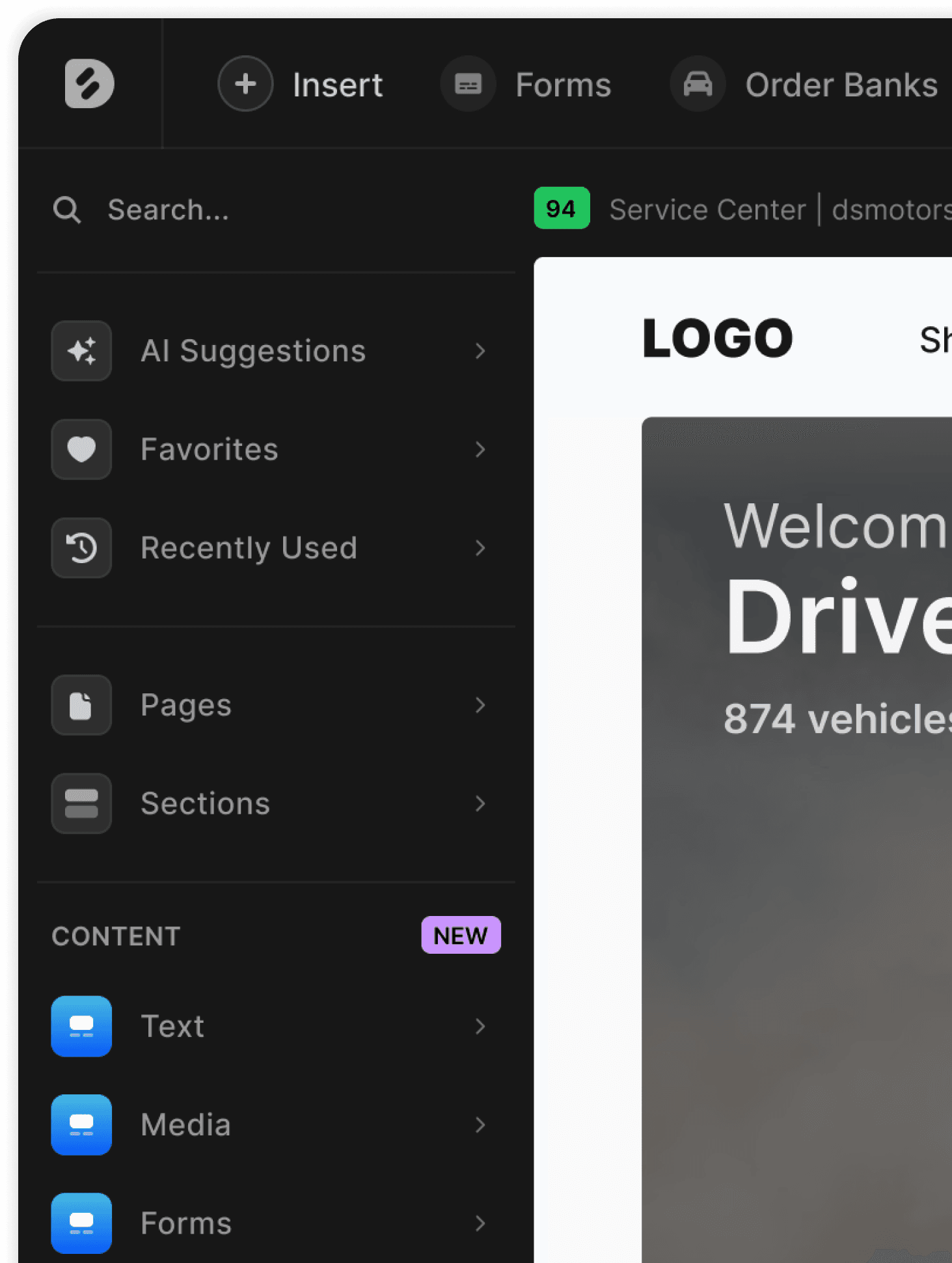Image resolution: width=952 pixels, height=1263 pixels.
Task: Click the Recently Used history icon
Action: coord(81,548)
